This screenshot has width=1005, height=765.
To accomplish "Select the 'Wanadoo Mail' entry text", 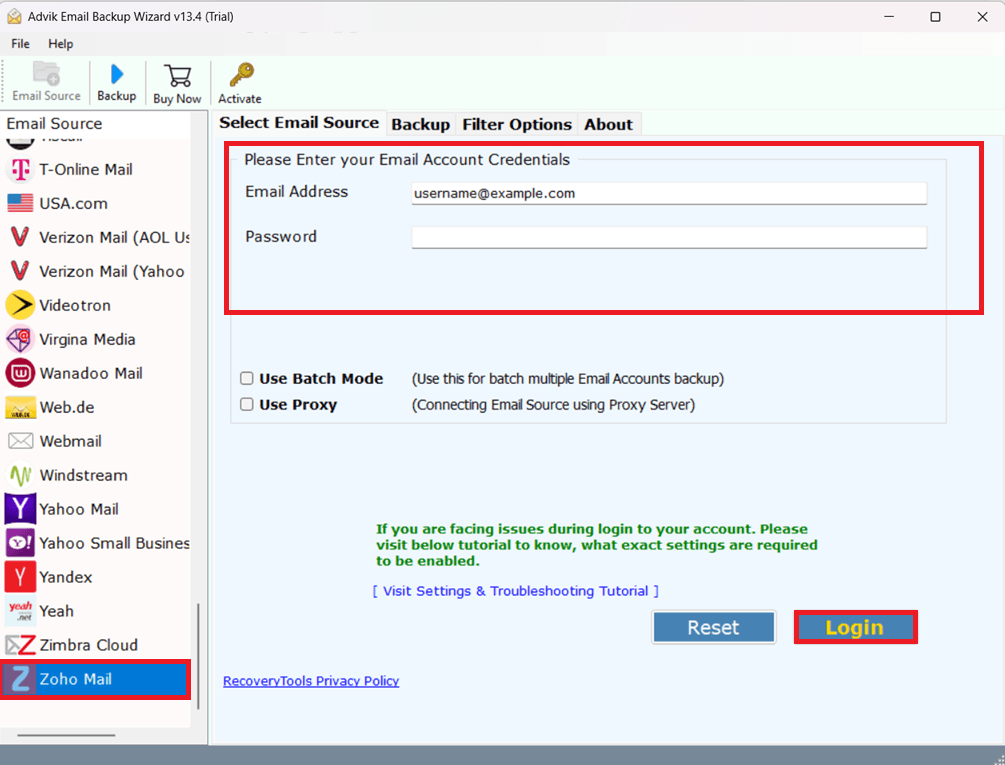I will point(91,374).
